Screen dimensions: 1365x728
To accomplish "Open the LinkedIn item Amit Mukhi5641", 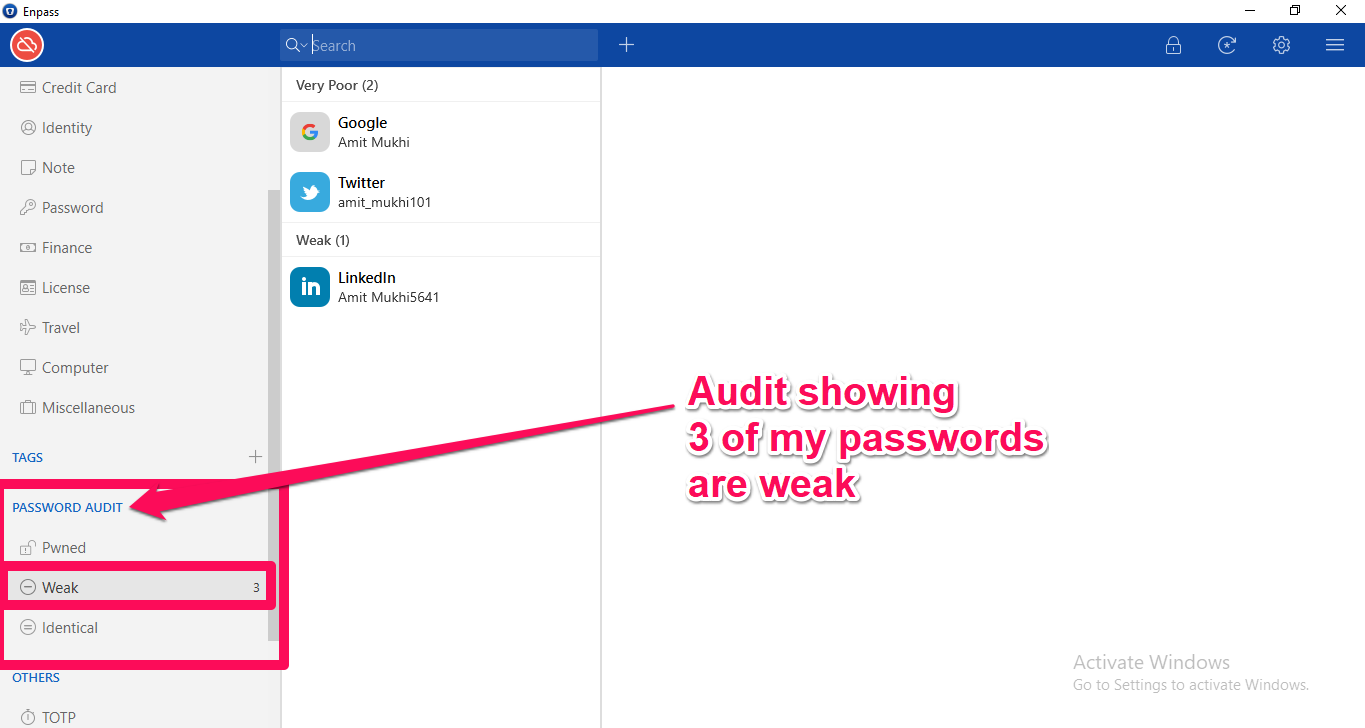I will 441,287.
